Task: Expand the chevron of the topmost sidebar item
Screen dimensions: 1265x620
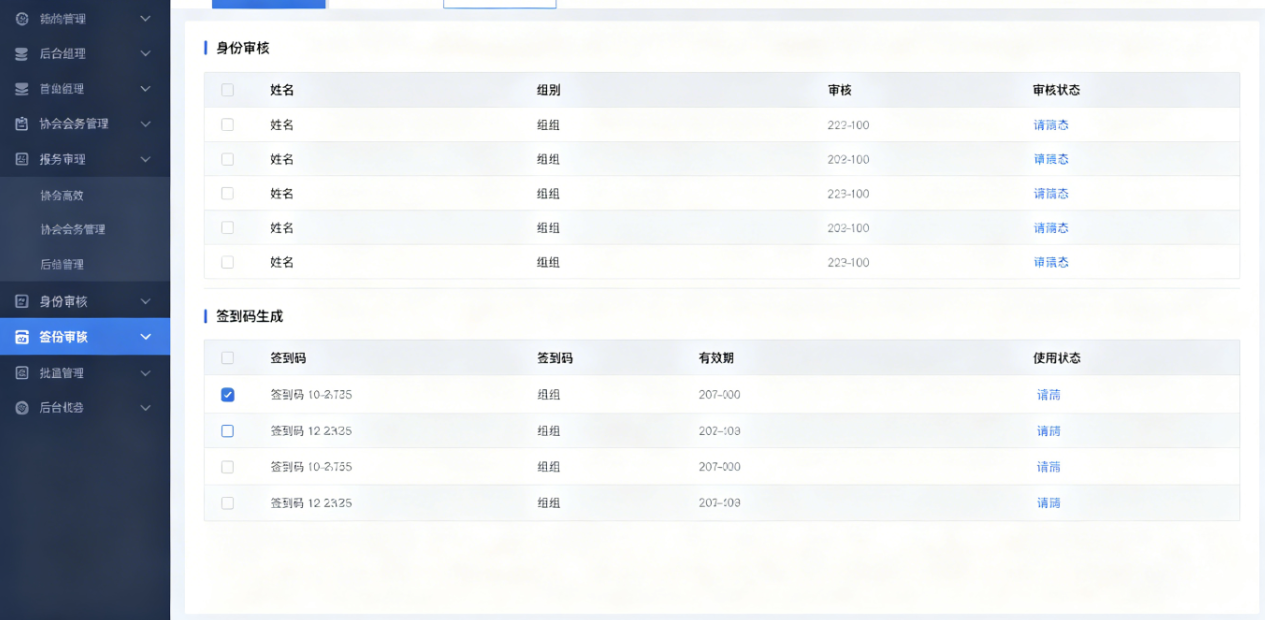Action: tap(145, 19)
